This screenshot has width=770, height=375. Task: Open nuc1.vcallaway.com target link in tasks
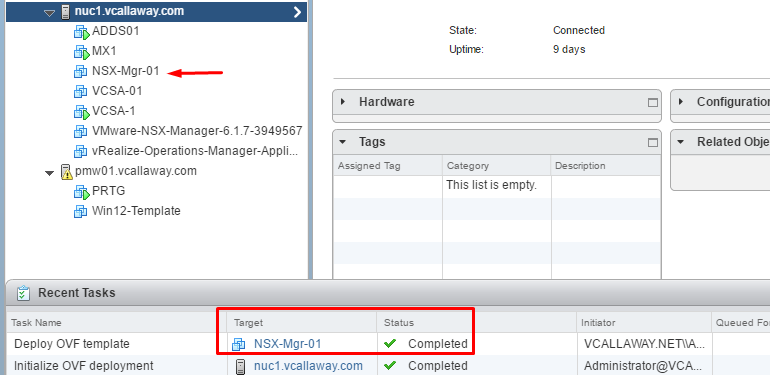point(308,366)
